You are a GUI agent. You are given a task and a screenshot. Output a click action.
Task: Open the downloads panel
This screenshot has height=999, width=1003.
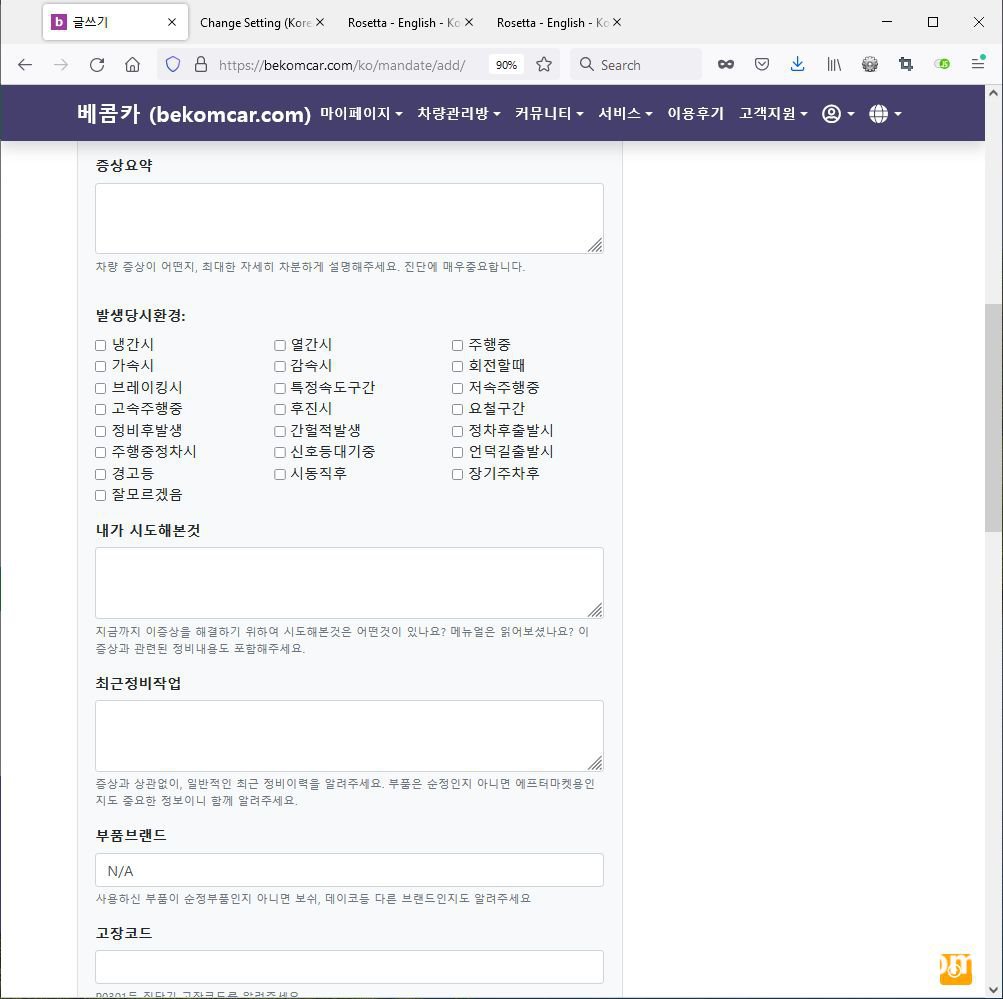797,64
